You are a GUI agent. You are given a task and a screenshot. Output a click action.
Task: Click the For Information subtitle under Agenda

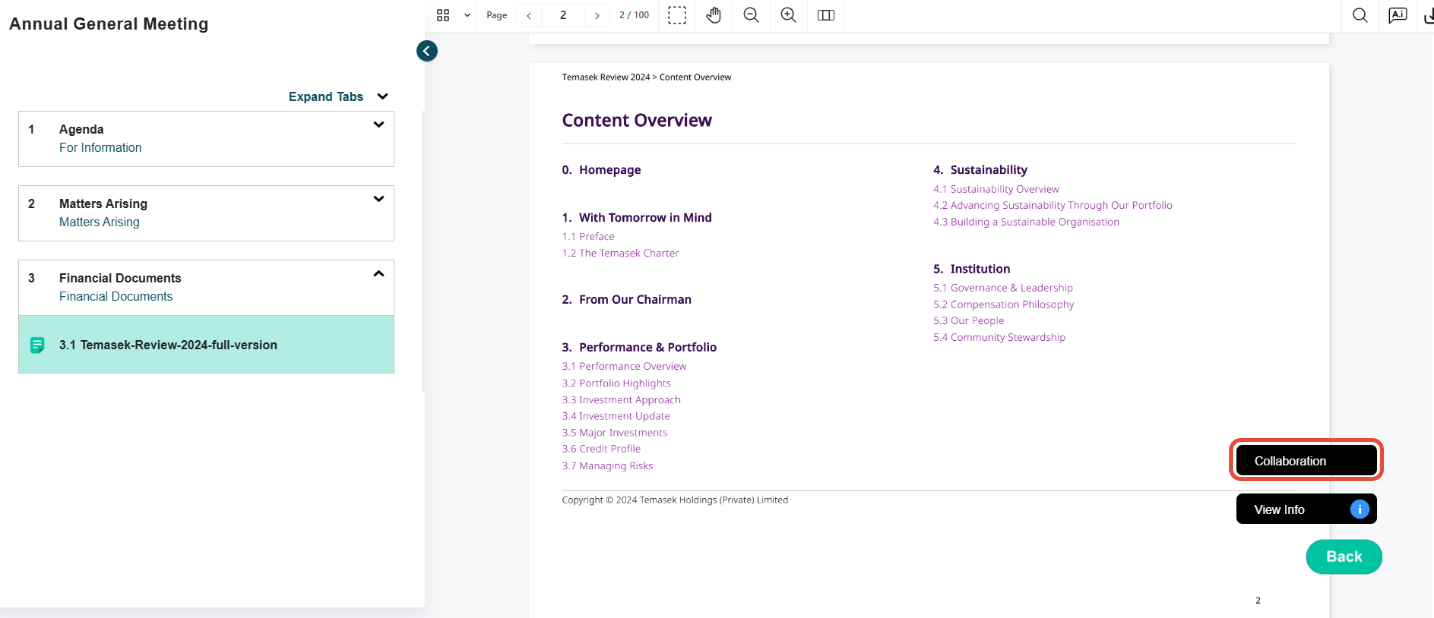[100, 148]
